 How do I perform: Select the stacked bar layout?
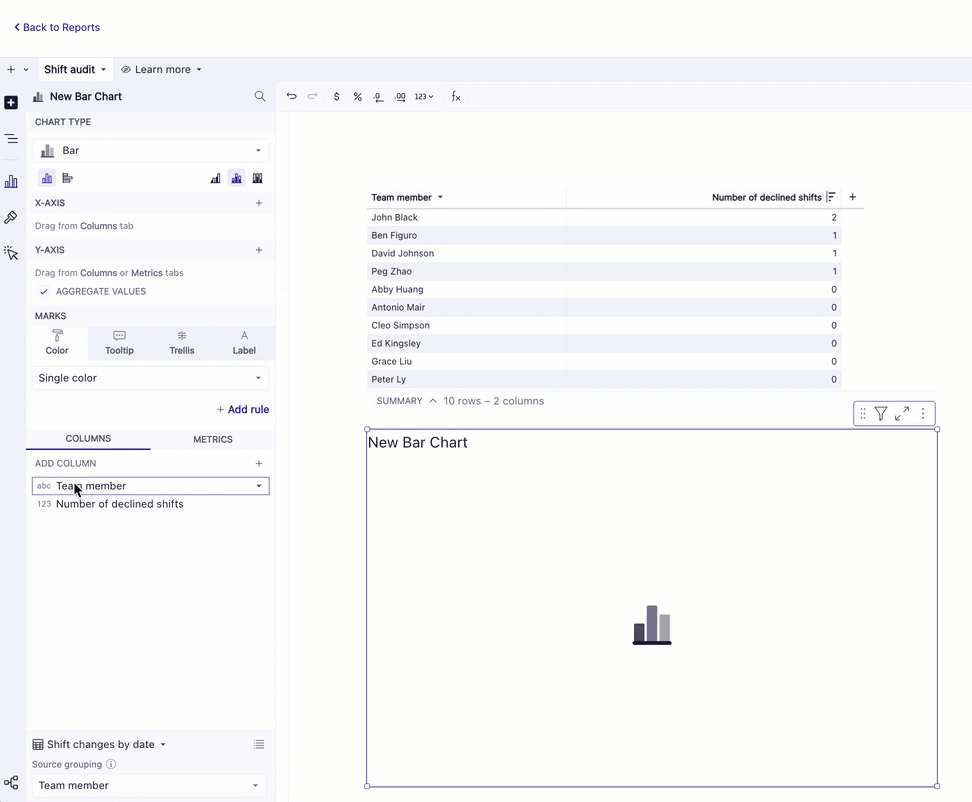click(236, 178)
